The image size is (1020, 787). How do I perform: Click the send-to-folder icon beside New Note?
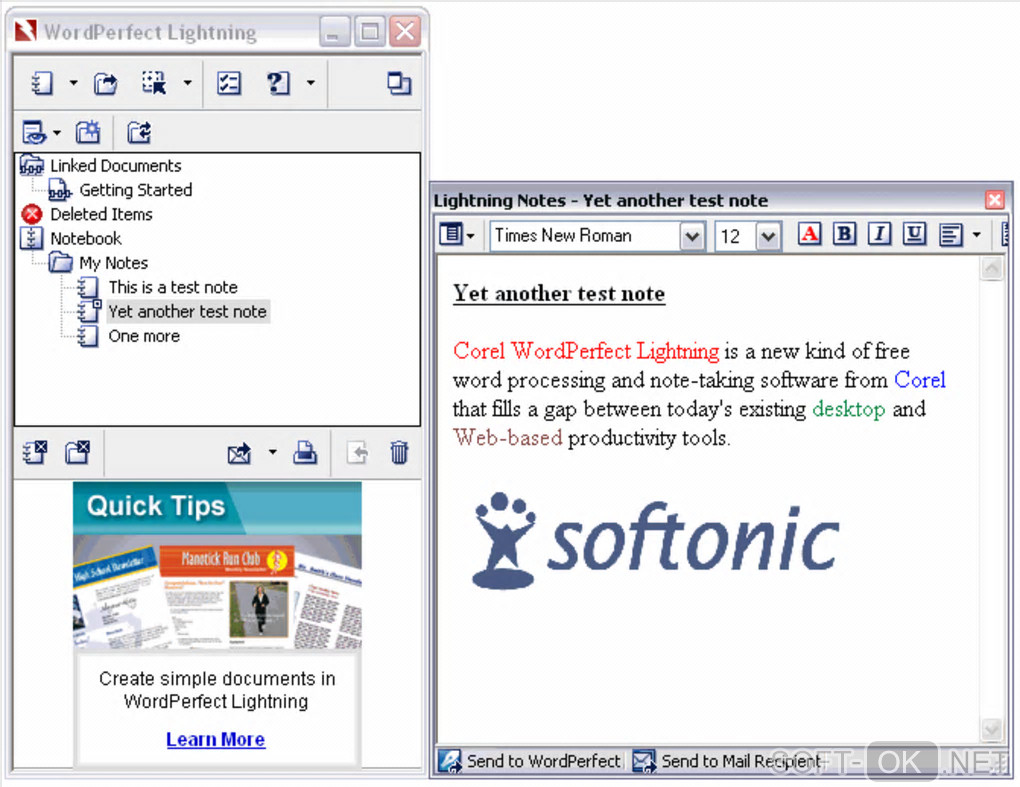pos(105,83)
